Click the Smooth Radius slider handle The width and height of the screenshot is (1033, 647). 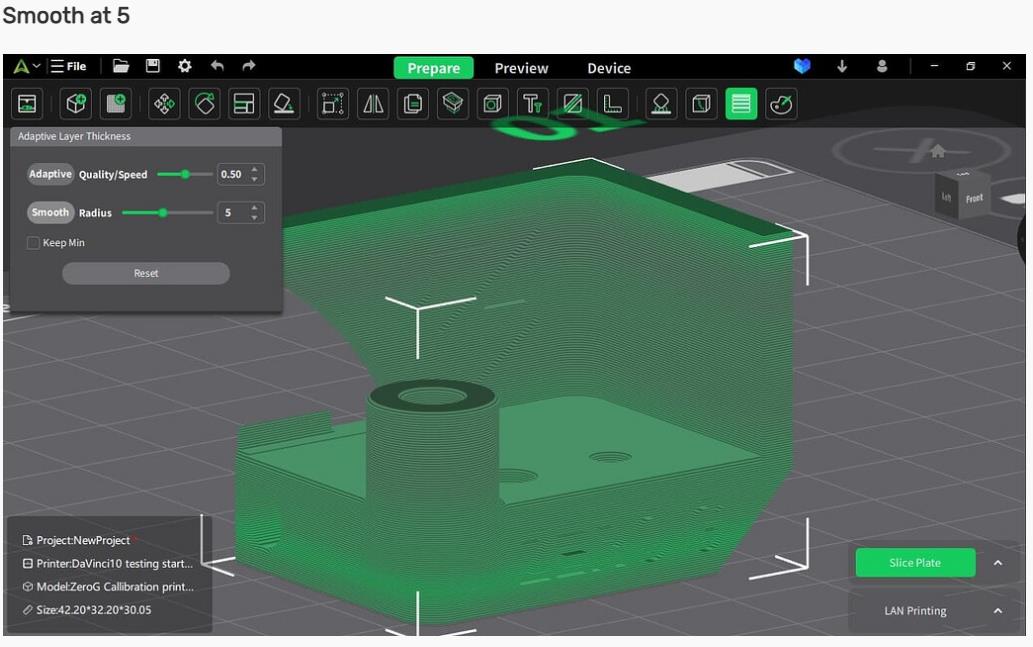(x=162, y=212)
